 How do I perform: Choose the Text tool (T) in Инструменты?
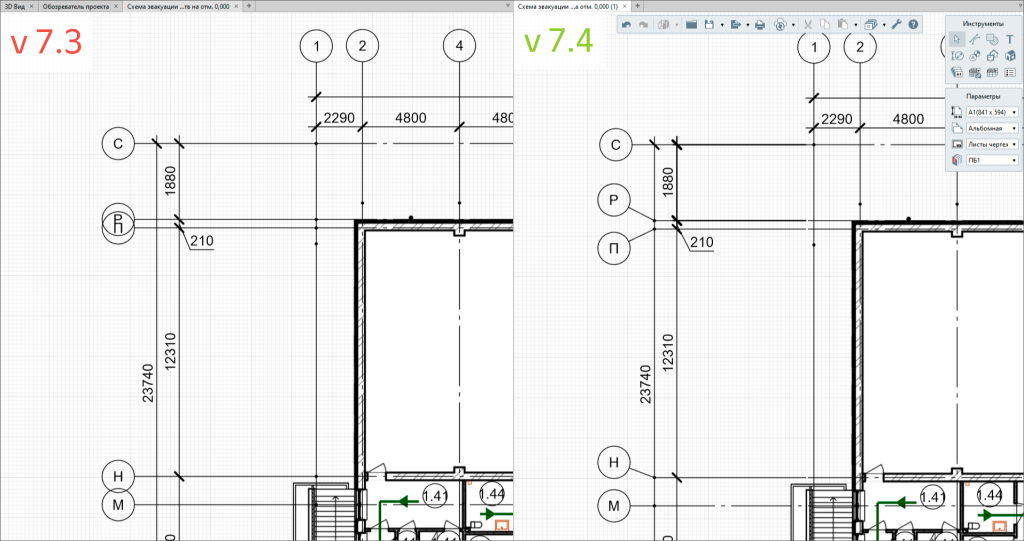click(1009, 39)
